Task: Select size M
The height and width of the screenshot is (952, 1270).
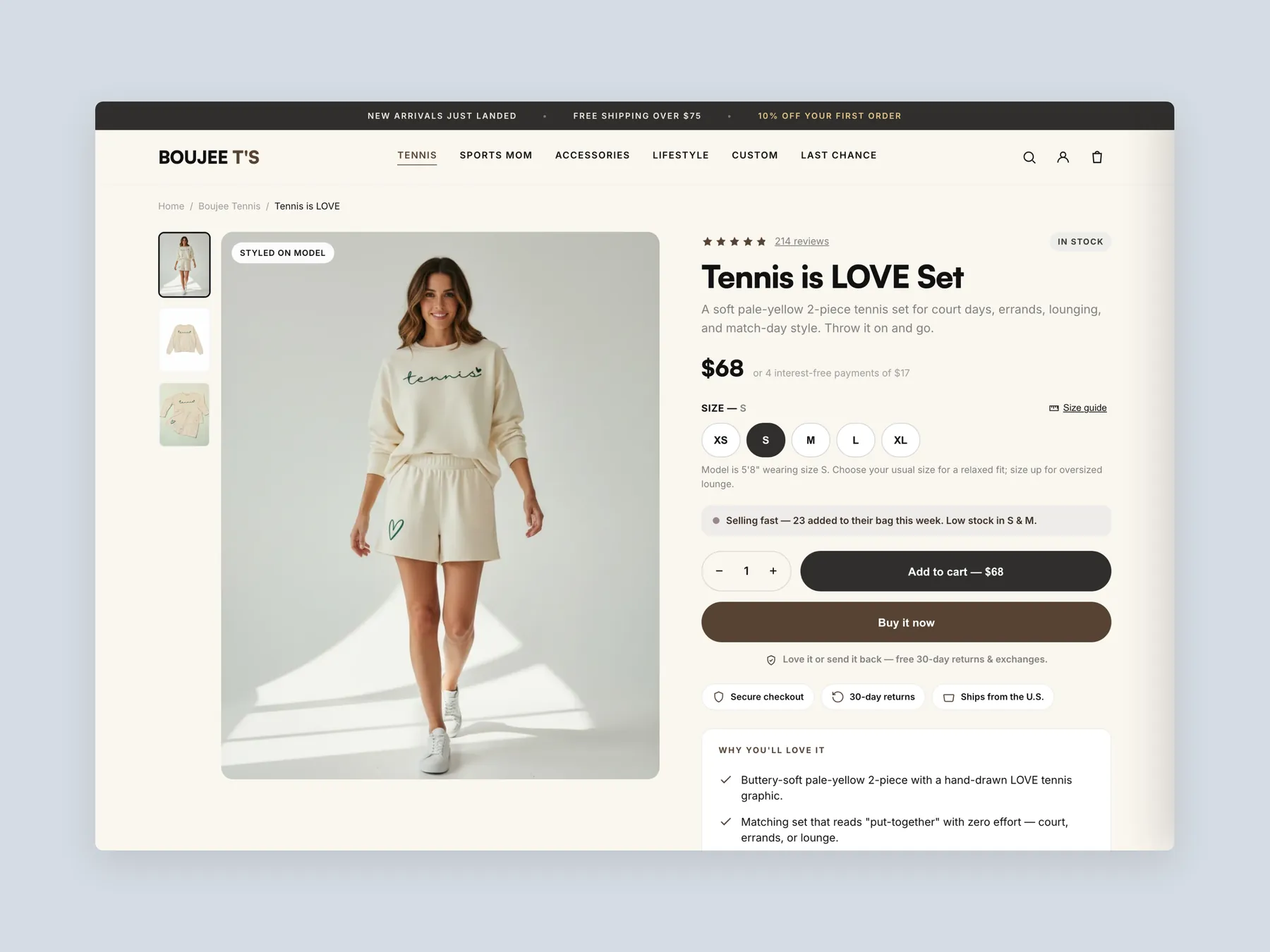Action: coord(811,440)
